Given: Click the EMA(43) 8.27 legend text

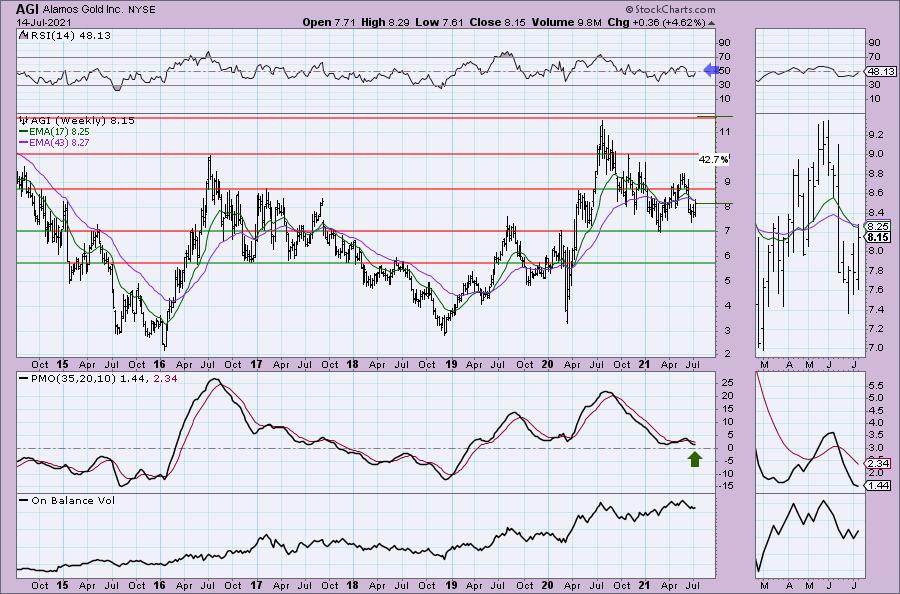Looking at the screenshot, I should 59,142.
